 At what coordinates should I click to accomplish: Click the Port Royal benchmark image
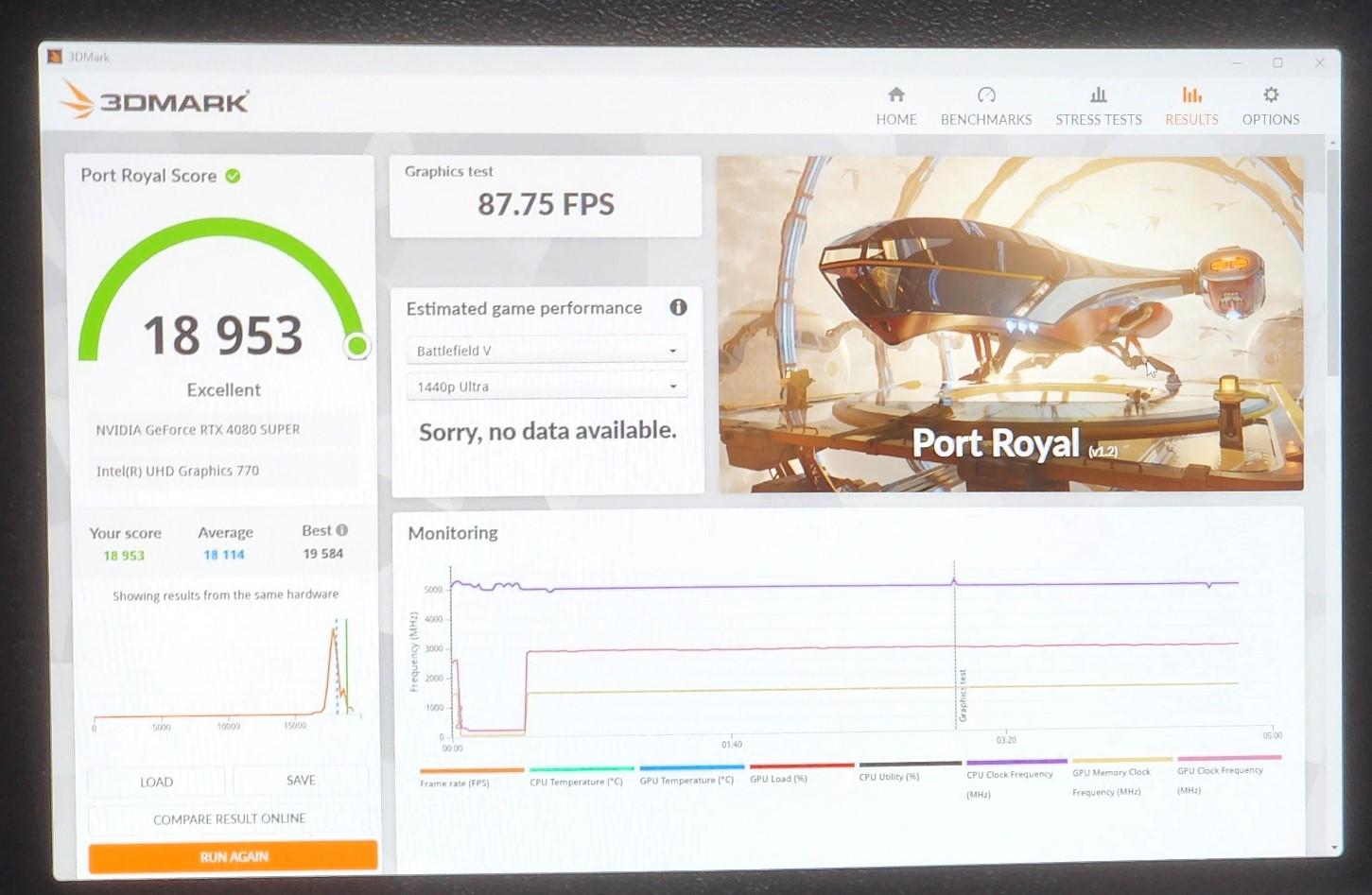click(1011, 323)
